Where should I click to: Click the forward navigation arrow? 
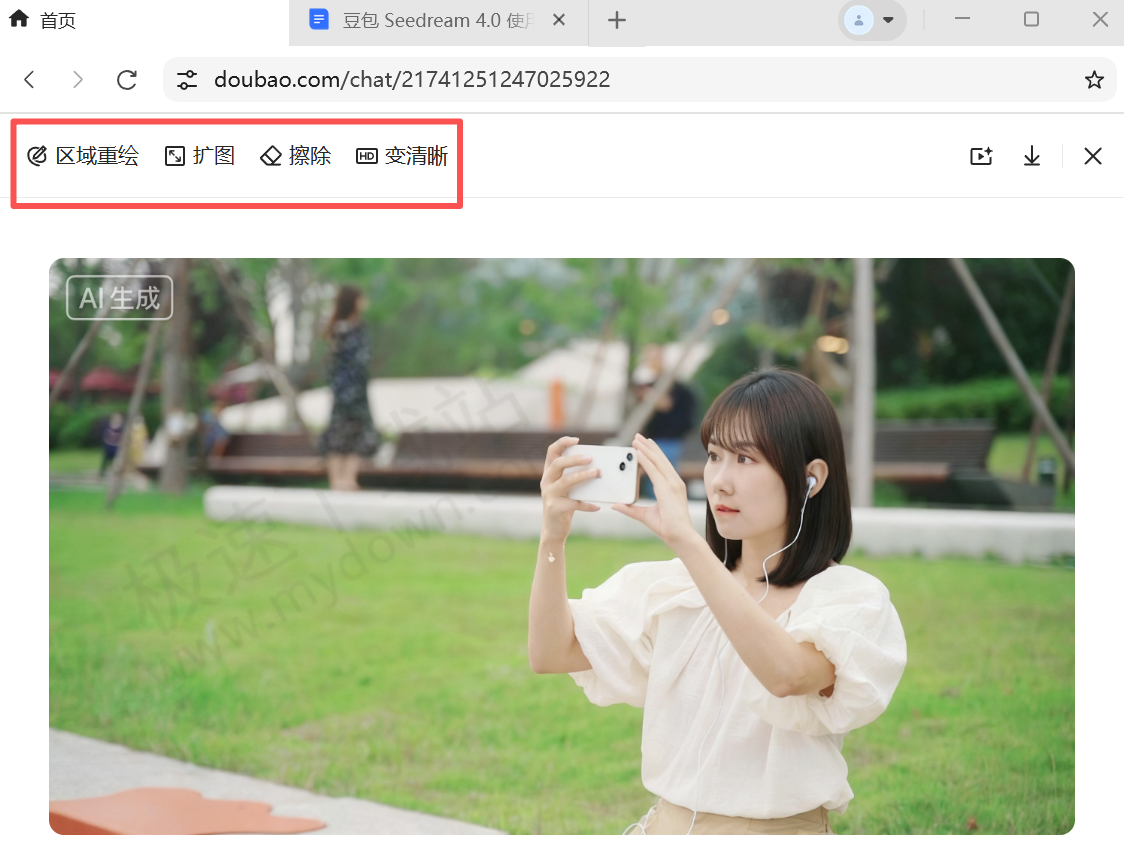(x=78, y=79)
